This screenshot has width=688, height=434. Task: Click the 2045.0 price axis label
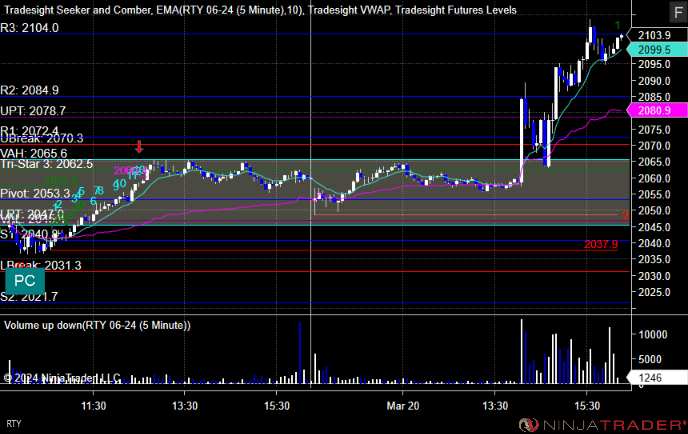tap(654, 227)
